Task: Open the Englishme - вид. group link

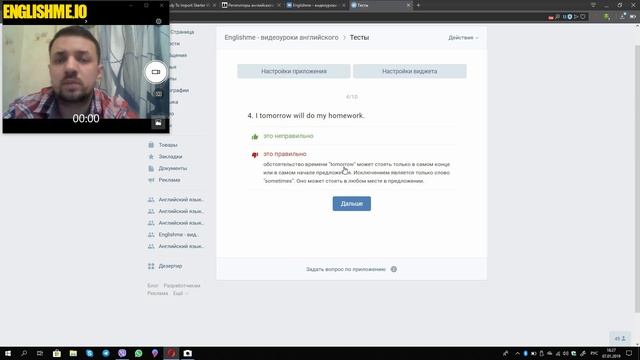Action: point(178,234)
